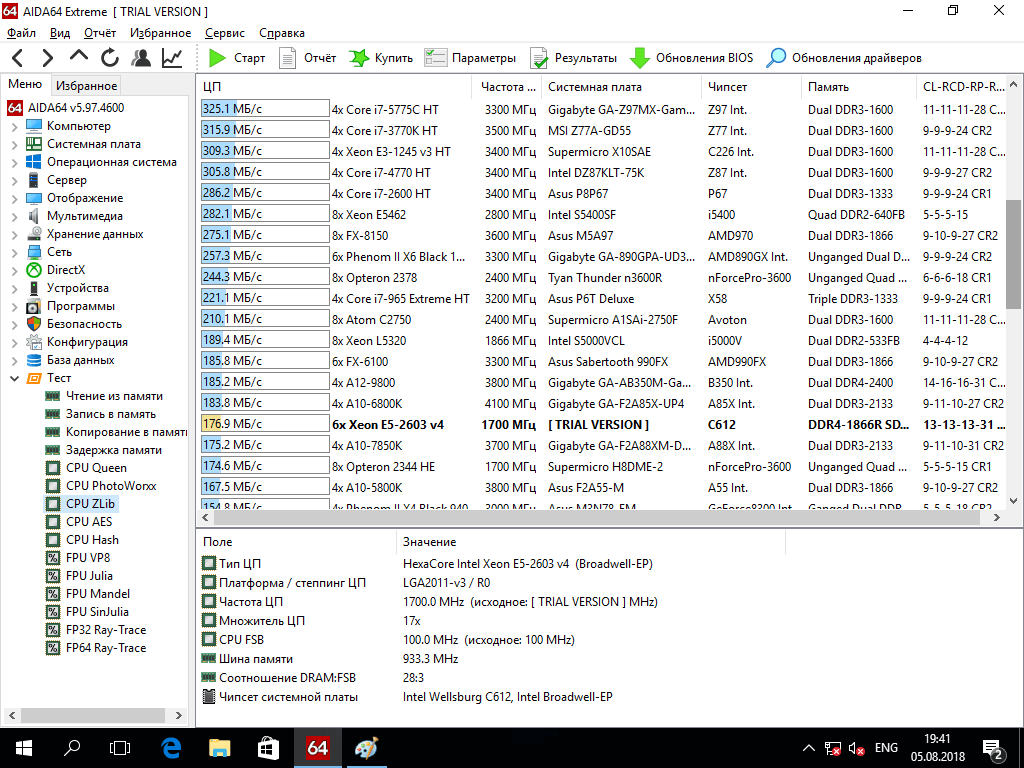Viewport: 1024px width, 768px height.
Task: Sort results by the Системная плата column header
Action: (622, 86)
